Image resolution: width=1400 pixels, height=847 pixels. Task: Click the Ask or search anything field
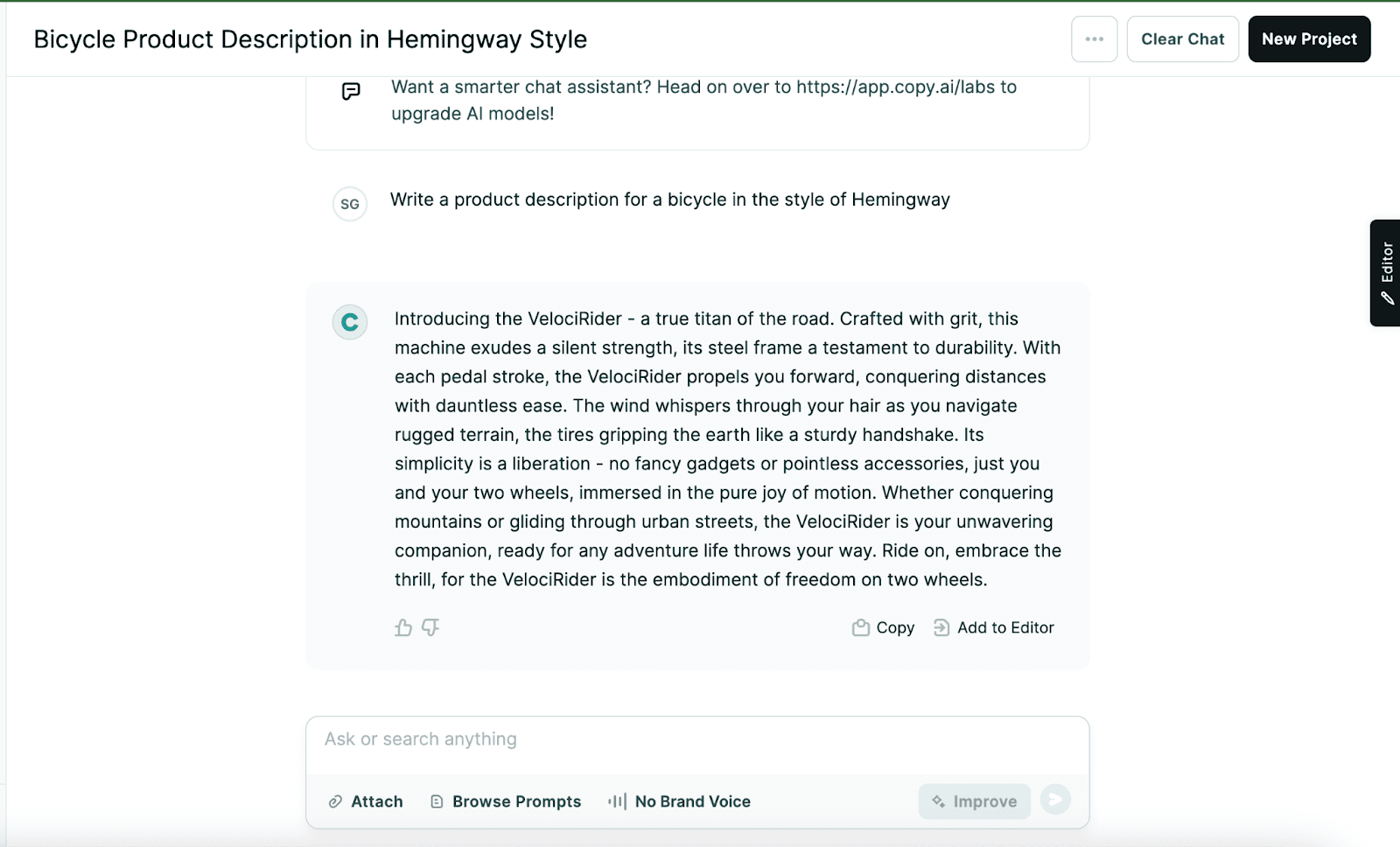[x=697, y=739]
